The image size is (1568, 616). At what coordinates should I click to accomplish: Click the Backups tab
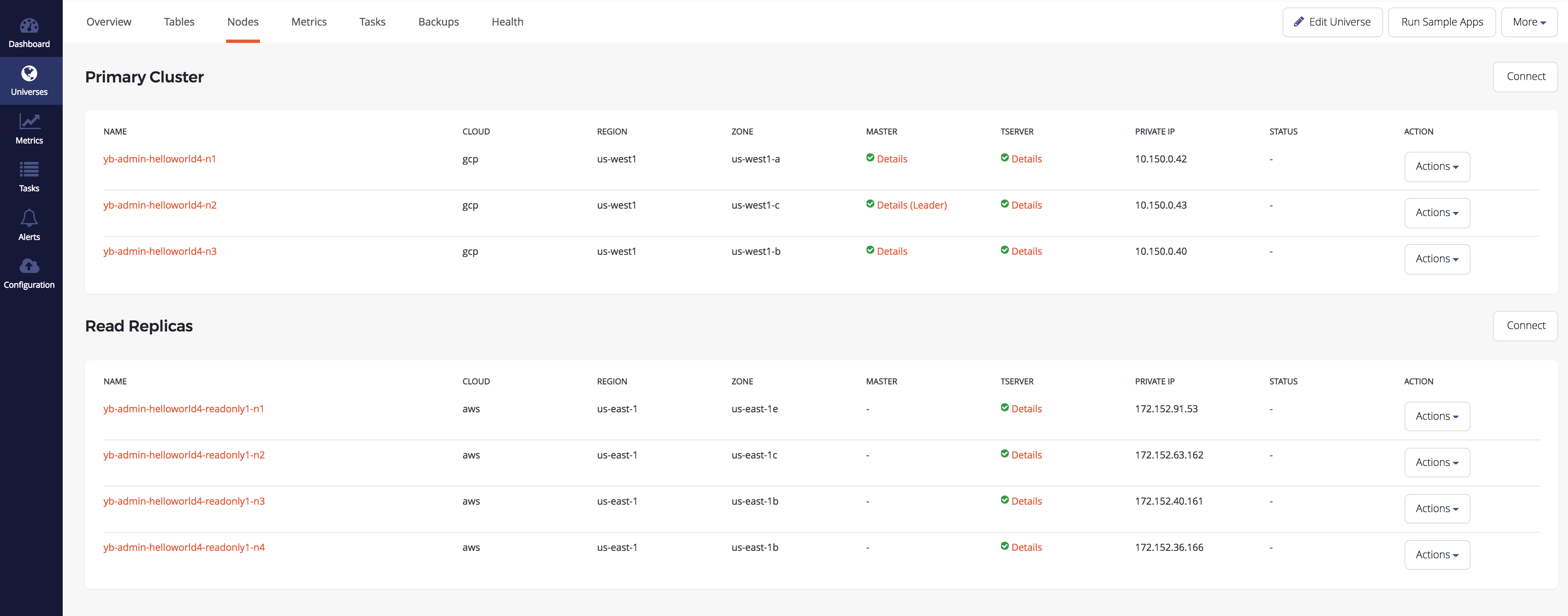point(438,21)
